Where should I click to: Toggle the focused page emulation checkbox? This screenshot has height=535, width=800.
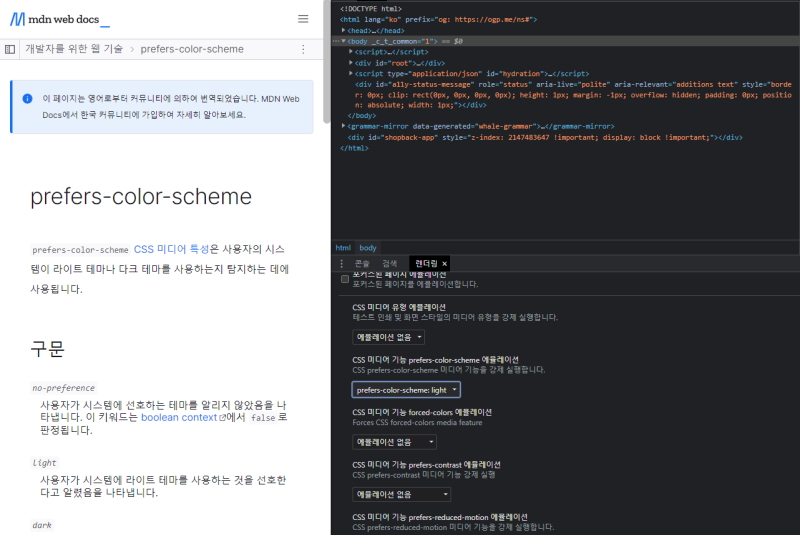click(345, 279)
